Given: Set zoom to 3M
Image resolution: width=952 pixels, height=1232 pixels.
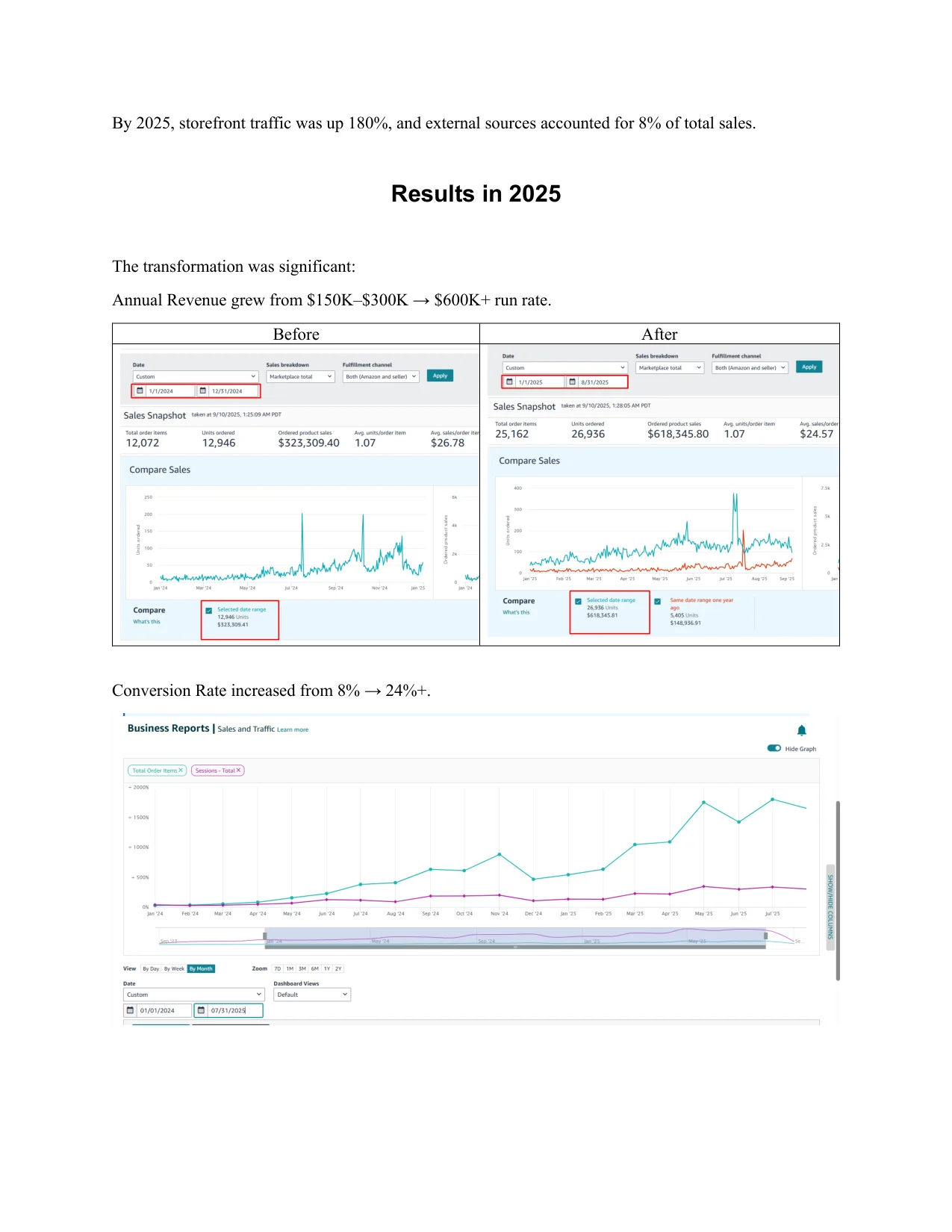Looking at the screenshot, I should (302, 968).
